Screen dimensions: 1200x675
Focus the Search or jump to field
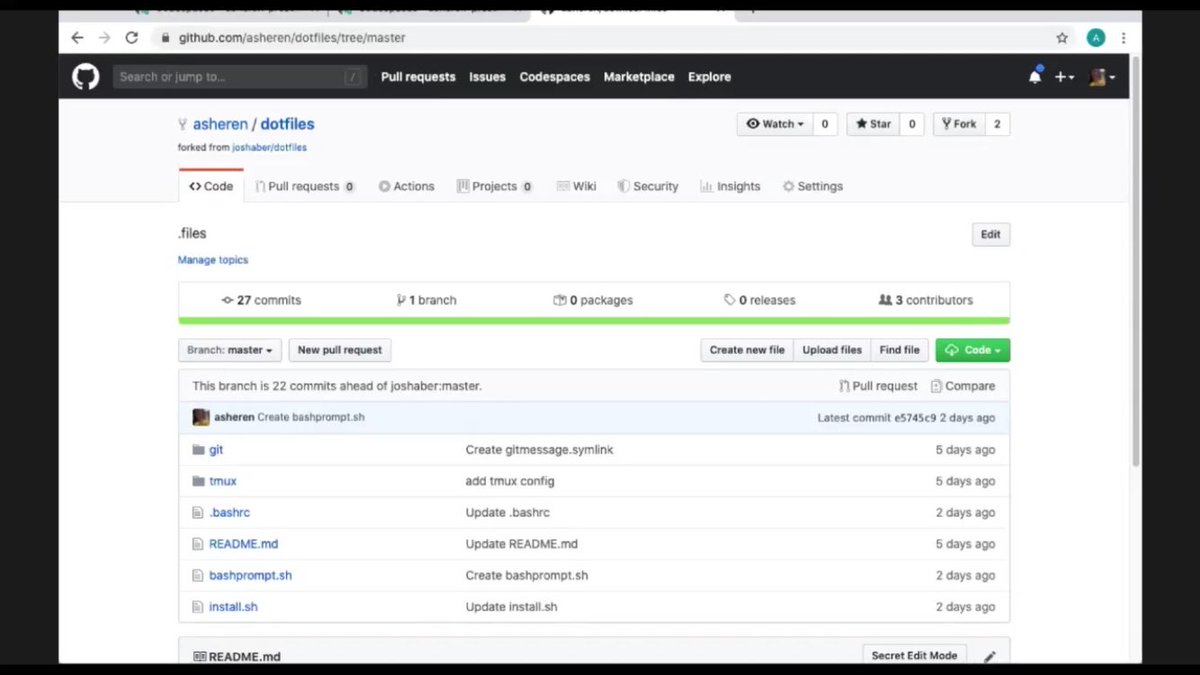point(240,77)
